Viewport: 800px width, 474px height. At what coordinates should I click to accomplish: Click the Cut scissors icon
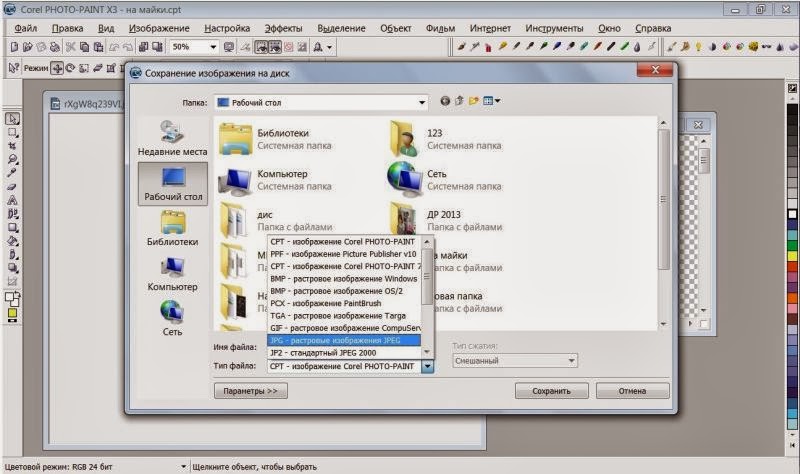(70, 47)
